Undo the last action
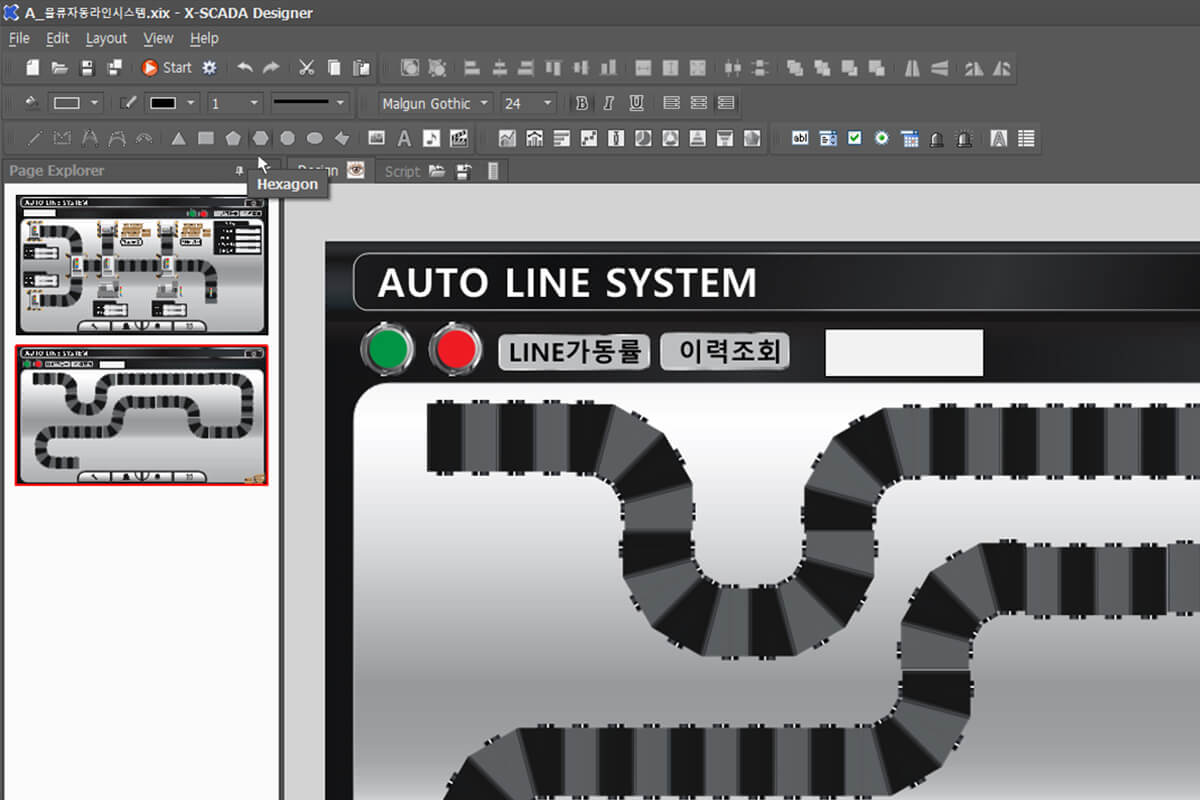 (245, 68)
